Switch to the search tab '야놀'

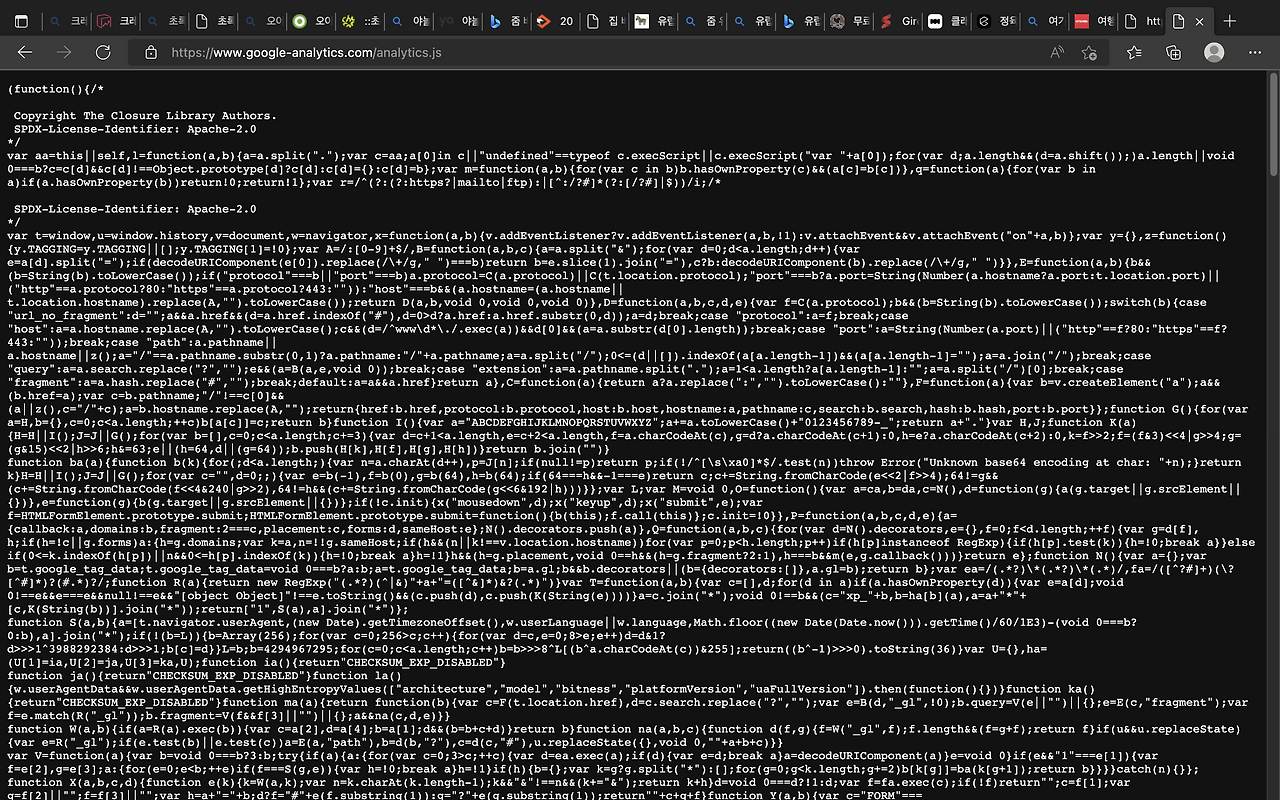click(408, 21)
